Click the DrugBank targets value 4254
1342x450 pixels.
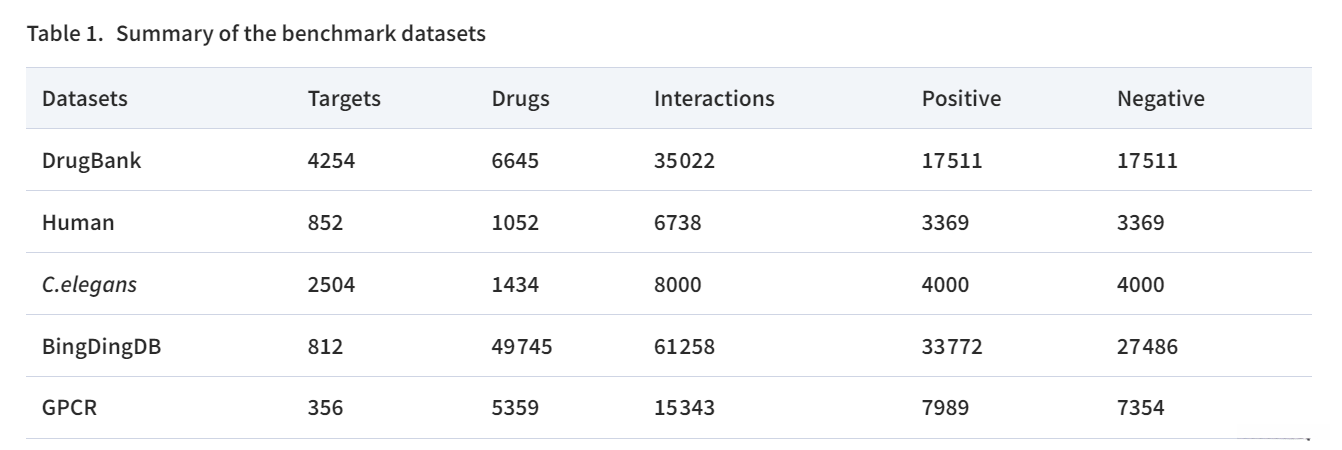pyautogui.click(x=331, y=160)
